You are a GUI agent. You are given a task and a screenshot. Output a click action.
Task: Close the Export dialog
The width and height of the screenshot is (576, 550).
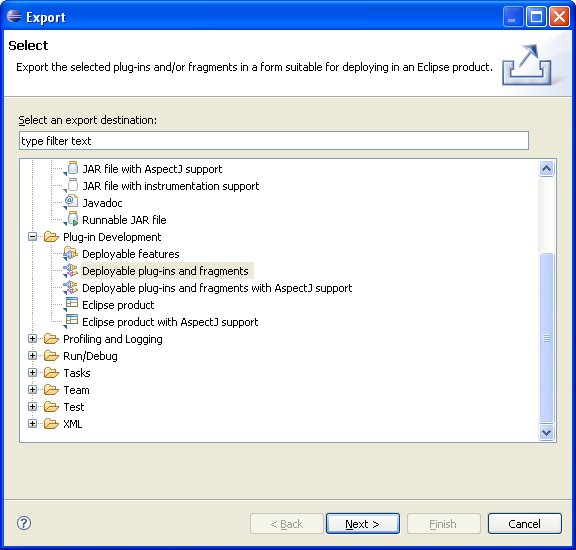tap(559, 17)
